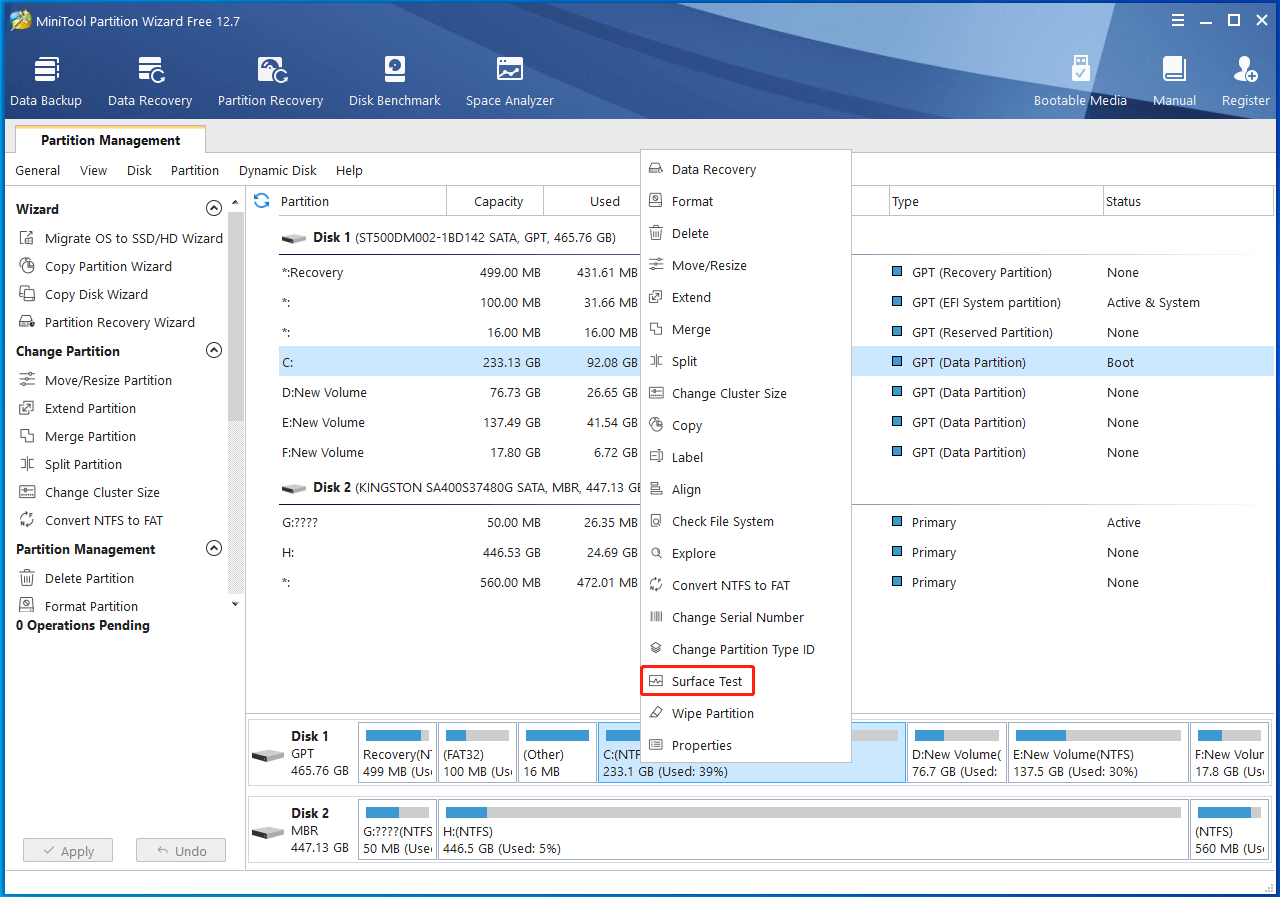Select the H:(NTFS) block in the Disk 2 map
The width and height of the screenshot is (1280, 897).
coord(813,830)
